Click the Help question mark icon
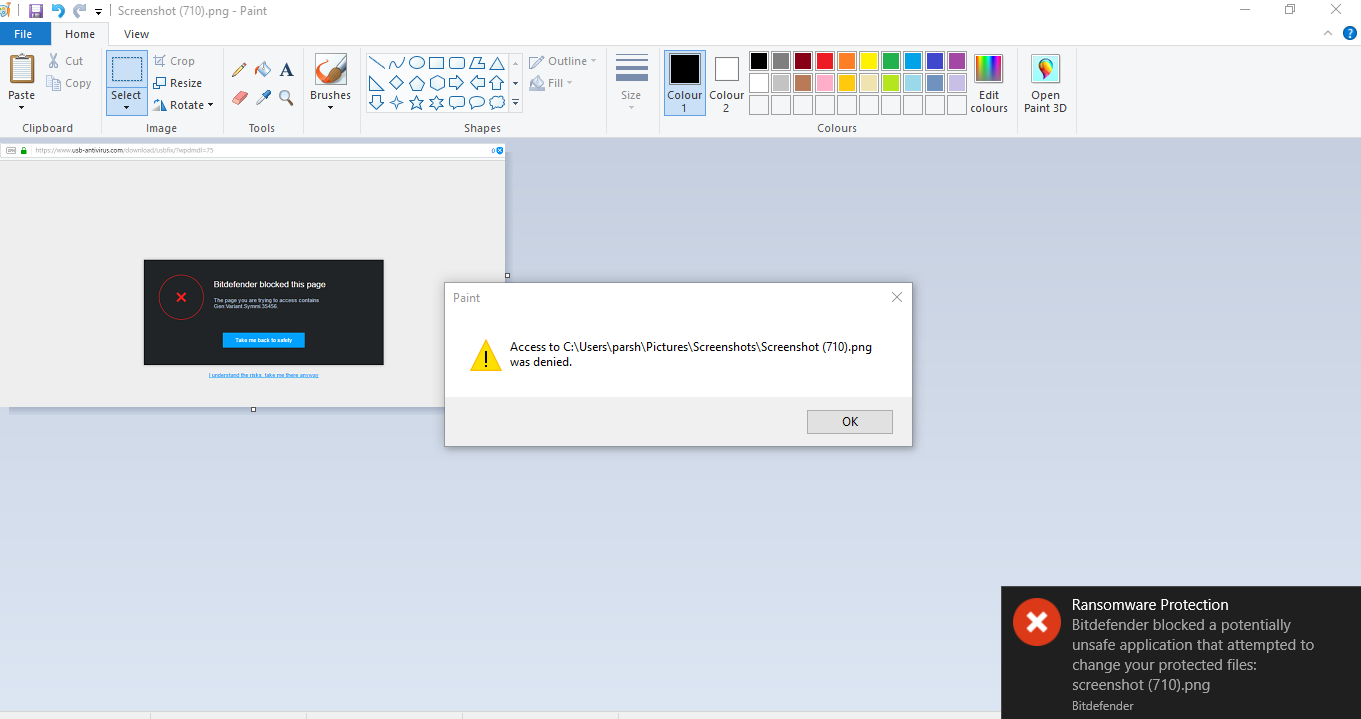The width and height of the screenshot is (1361, 719). pyautogui.click(x=1348, y=33)
